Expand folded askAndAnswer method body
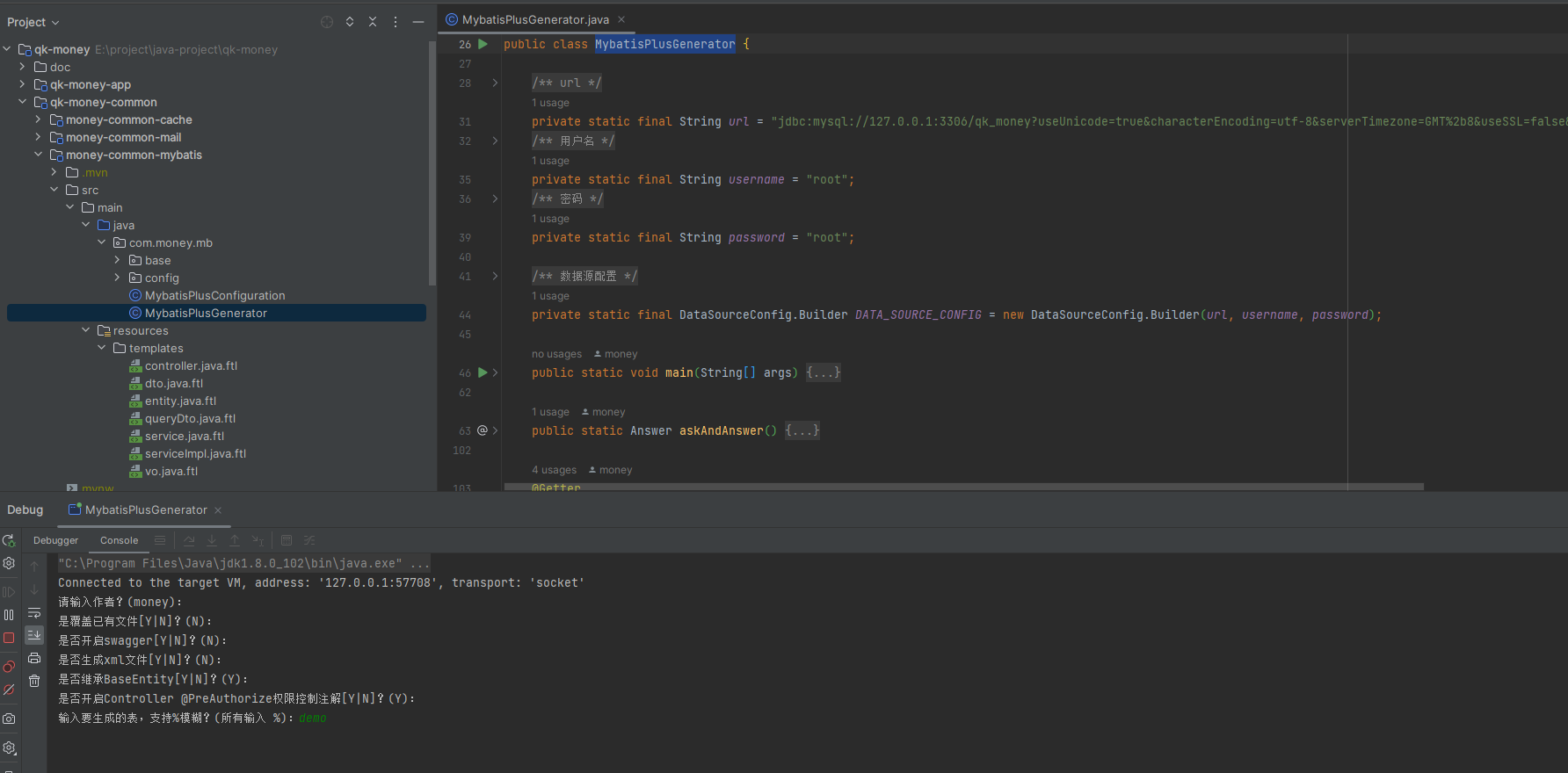 pyautogui.click(x=802, y=430)
